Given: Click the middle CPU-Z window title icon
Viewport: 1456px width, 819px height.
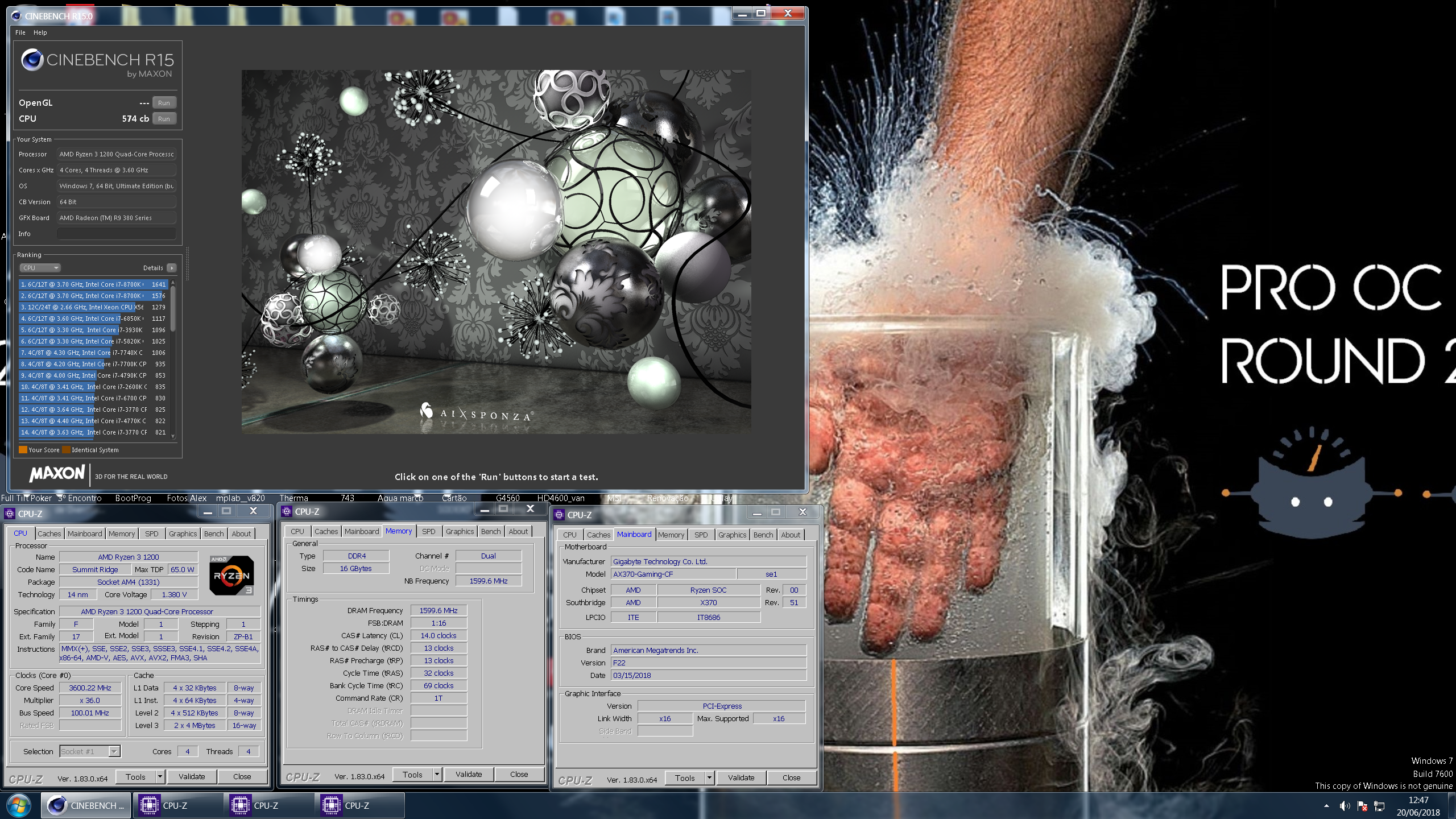Looking at the screenshot, I should click(287, 511).
